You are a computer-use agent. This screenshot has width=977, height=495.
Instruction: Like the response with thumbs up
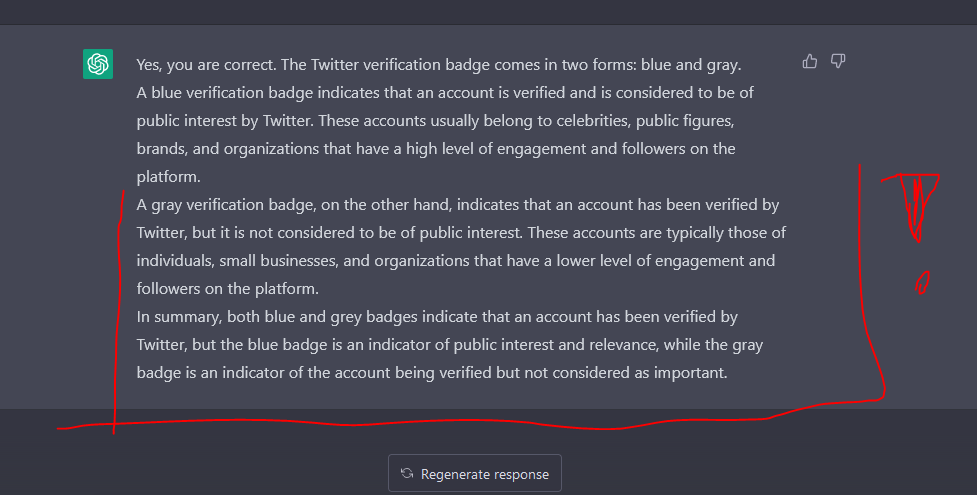pyautogui.click(x=810, y=62)
